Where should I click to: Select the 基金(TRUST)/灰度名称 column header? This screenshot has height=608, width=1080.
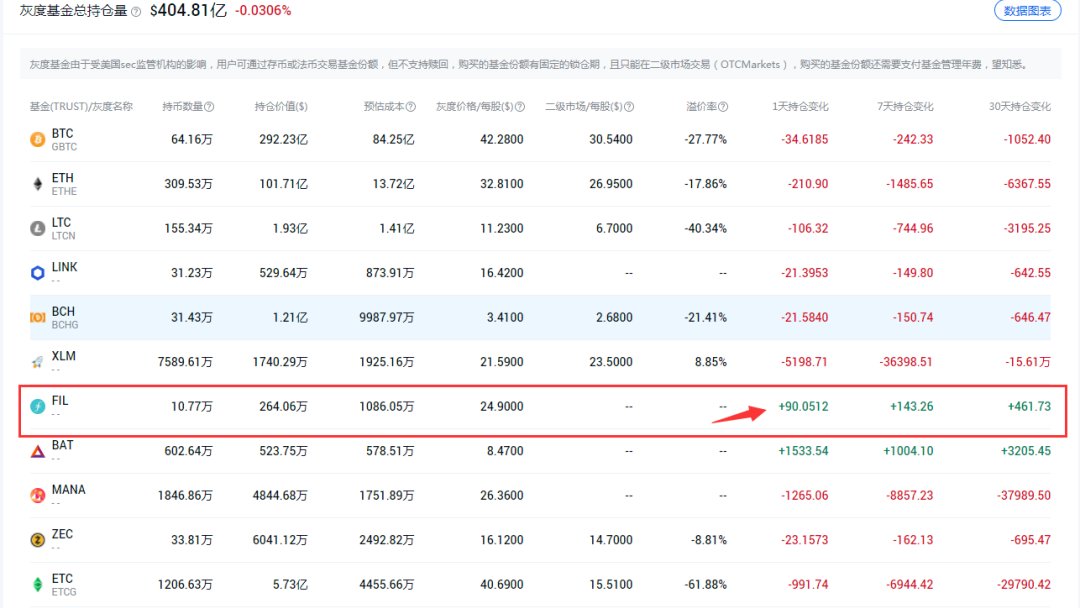coord(81,107)
